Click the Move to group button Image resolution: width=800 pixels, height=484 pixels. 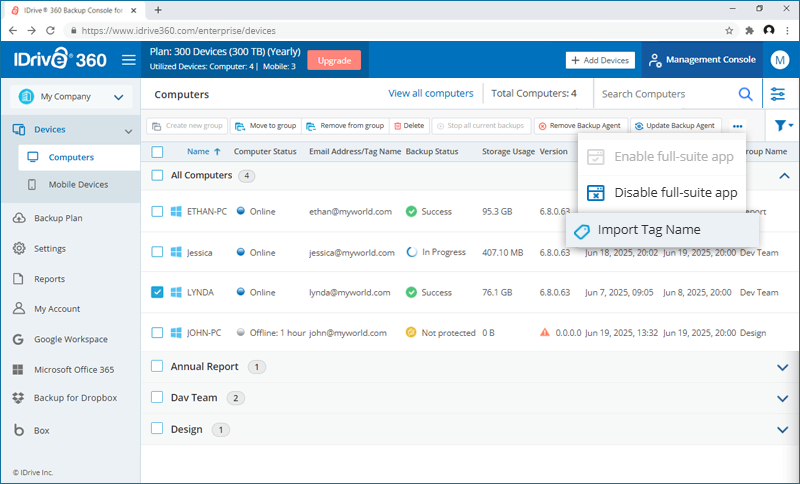265,125
